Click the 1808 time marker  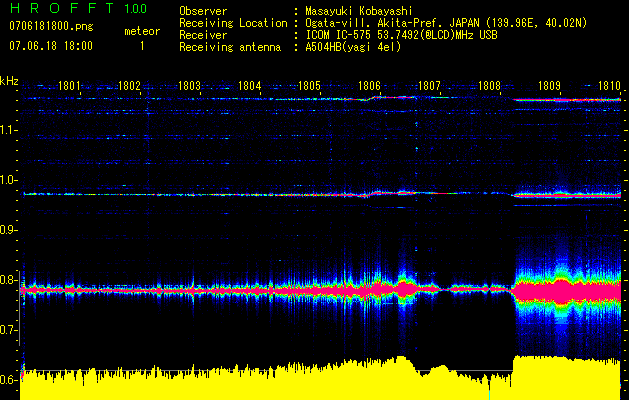click(x=489, y=85)
